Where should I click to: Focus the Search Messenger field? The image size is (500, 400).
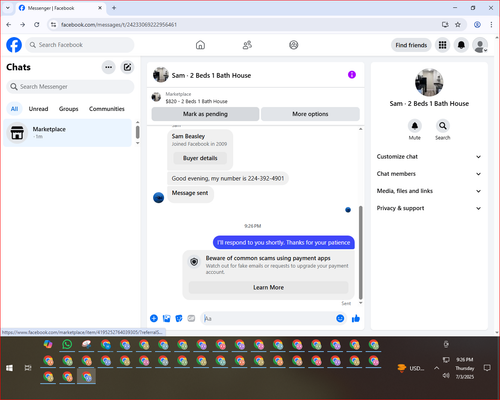point(70,87)
